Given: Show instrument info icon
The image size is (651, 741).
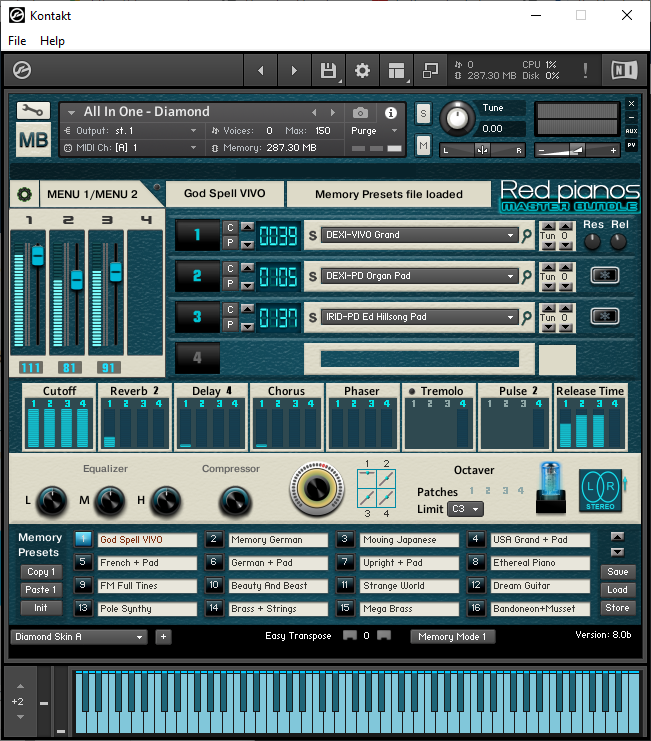Looking at the screenshot, I should pos(391,112).
